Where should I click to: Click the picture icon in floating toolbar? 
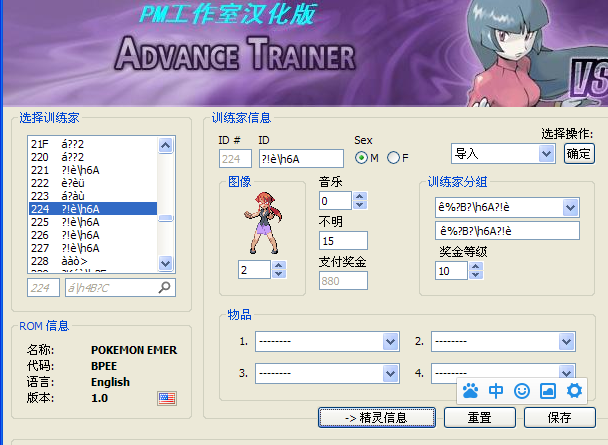(x=548, y=391)
